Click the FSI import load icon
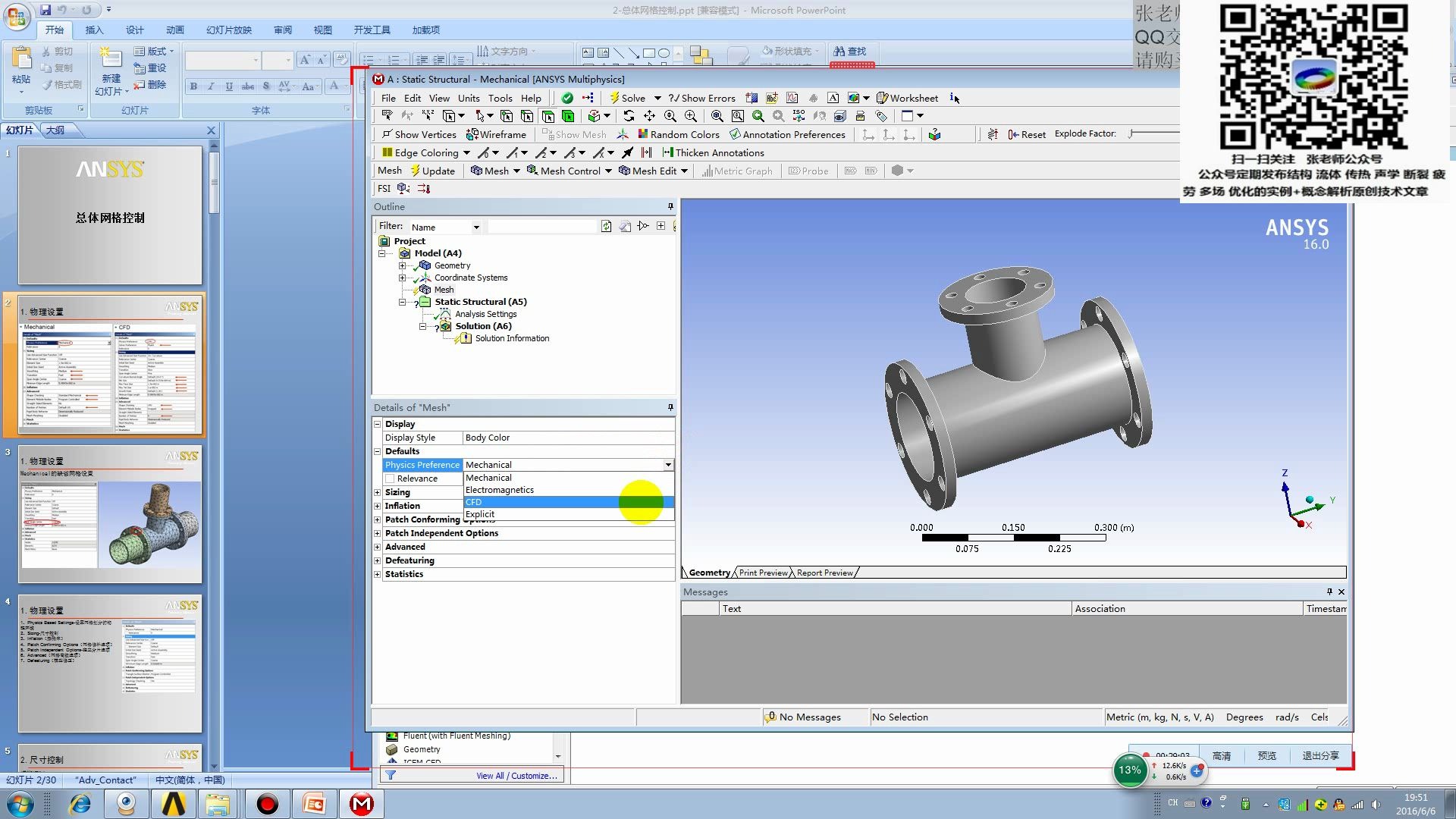The height and width of the screenshot is (819, 1456). 424,189
